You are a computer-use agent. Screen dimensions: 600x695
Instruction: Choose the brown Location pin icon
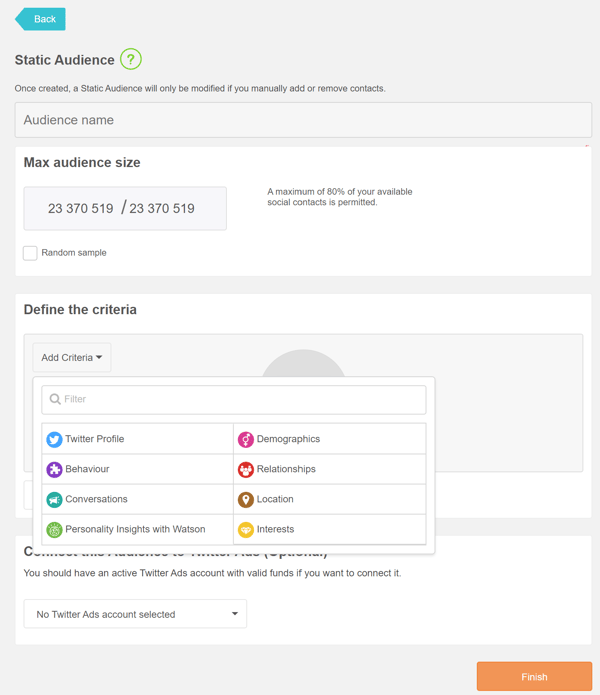click(245, 500)
